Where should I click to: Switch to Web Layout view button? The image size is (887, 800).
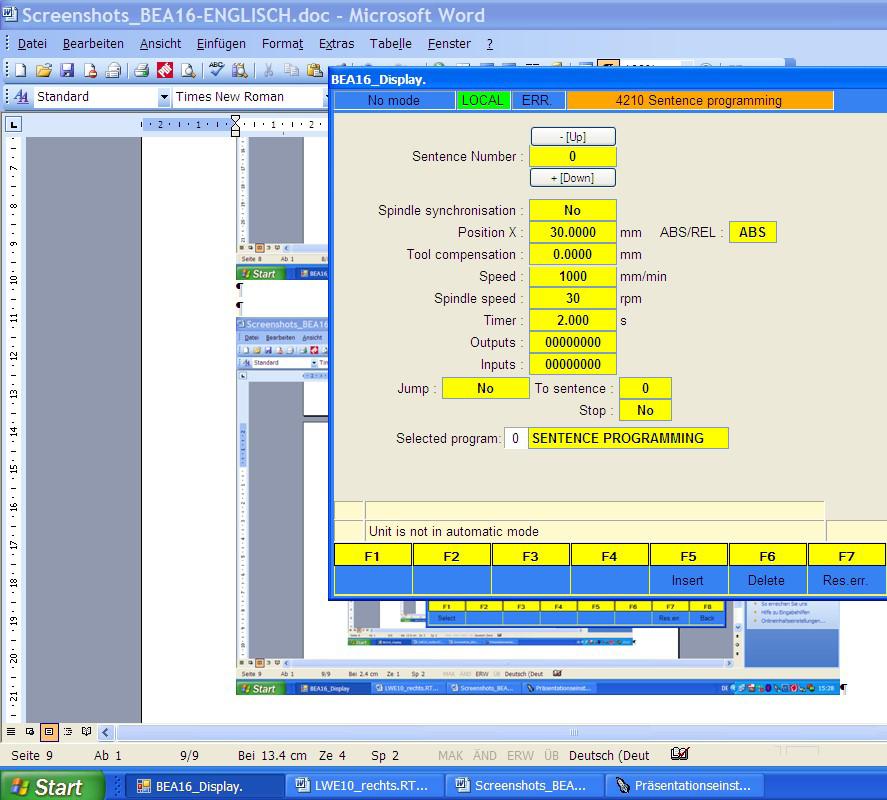click(x=30, y=732)
